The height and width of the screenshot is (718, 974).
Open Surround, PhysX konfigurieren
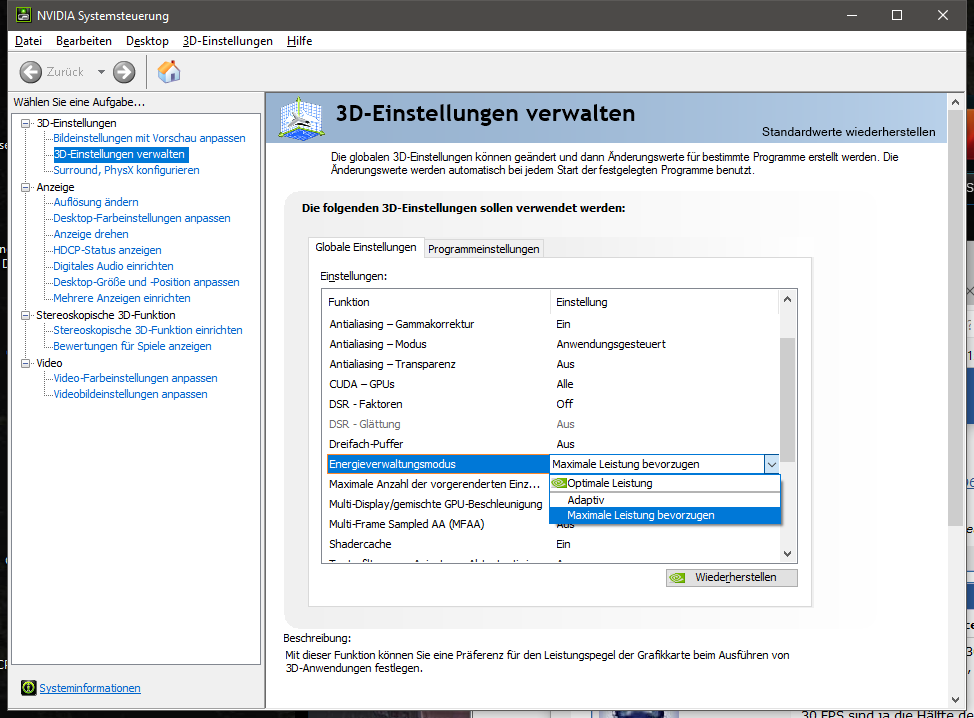click(126, 170)
